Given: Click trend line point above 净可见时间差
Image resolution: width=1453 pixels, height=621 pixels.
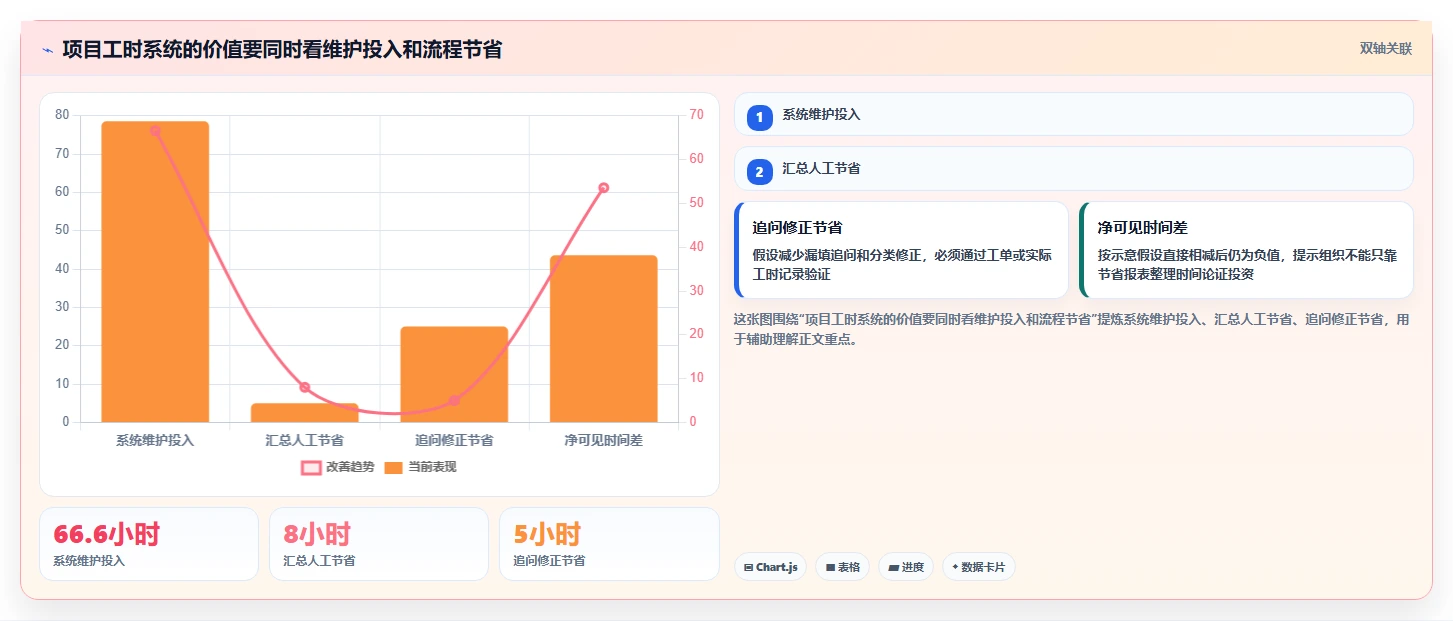Looking at the screenshot, I should pyautogui.click(x=604, y=188).
